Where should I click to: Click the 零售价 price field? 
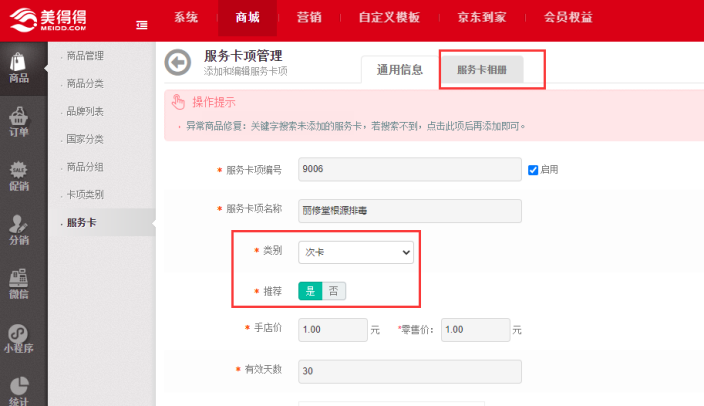[x=475, y=330]
